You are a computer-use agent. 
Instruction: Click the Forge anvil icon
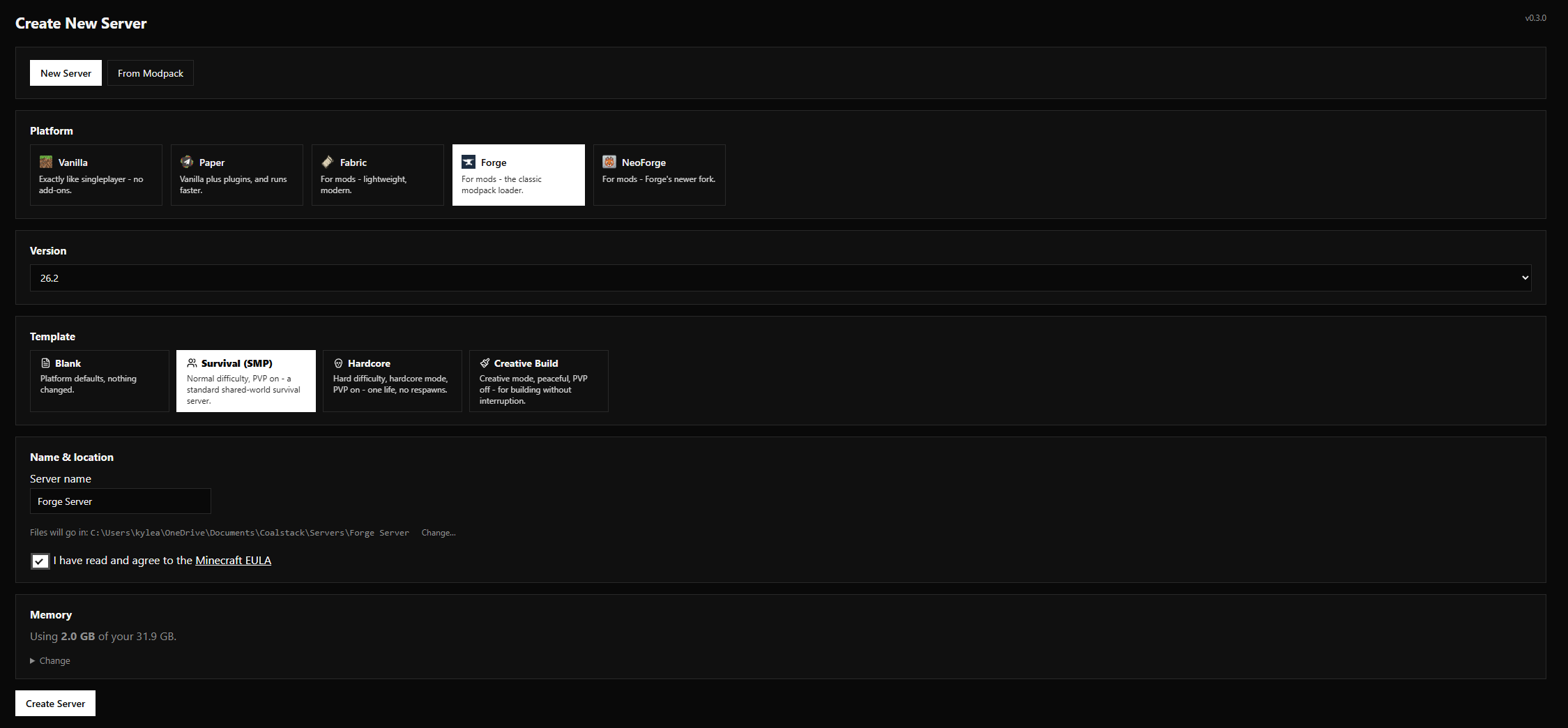click(x=469, y=162)
